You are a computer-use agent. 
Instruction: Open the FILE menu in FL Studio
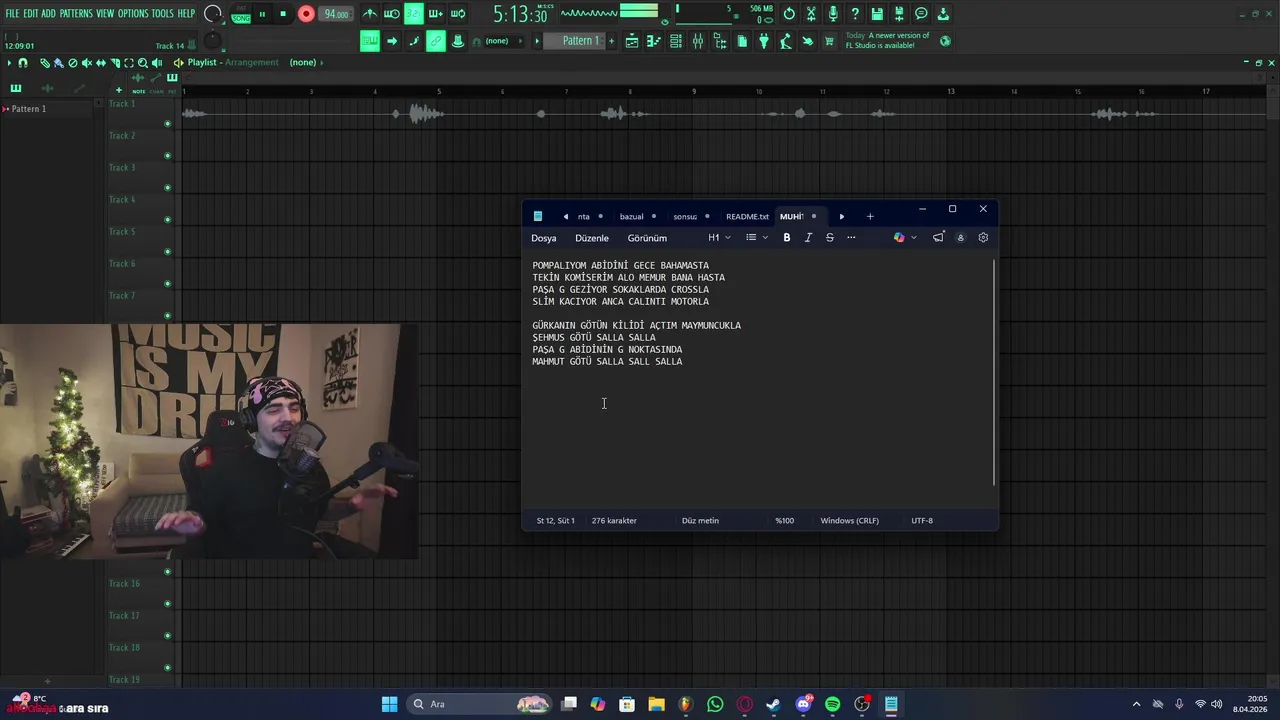tap(12, 14)
